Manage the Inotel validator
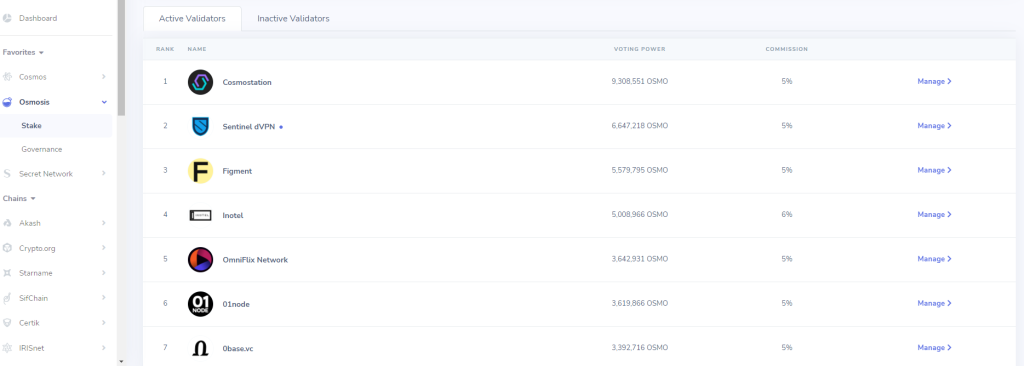1024x366 pixels. (x=934, y=214)
